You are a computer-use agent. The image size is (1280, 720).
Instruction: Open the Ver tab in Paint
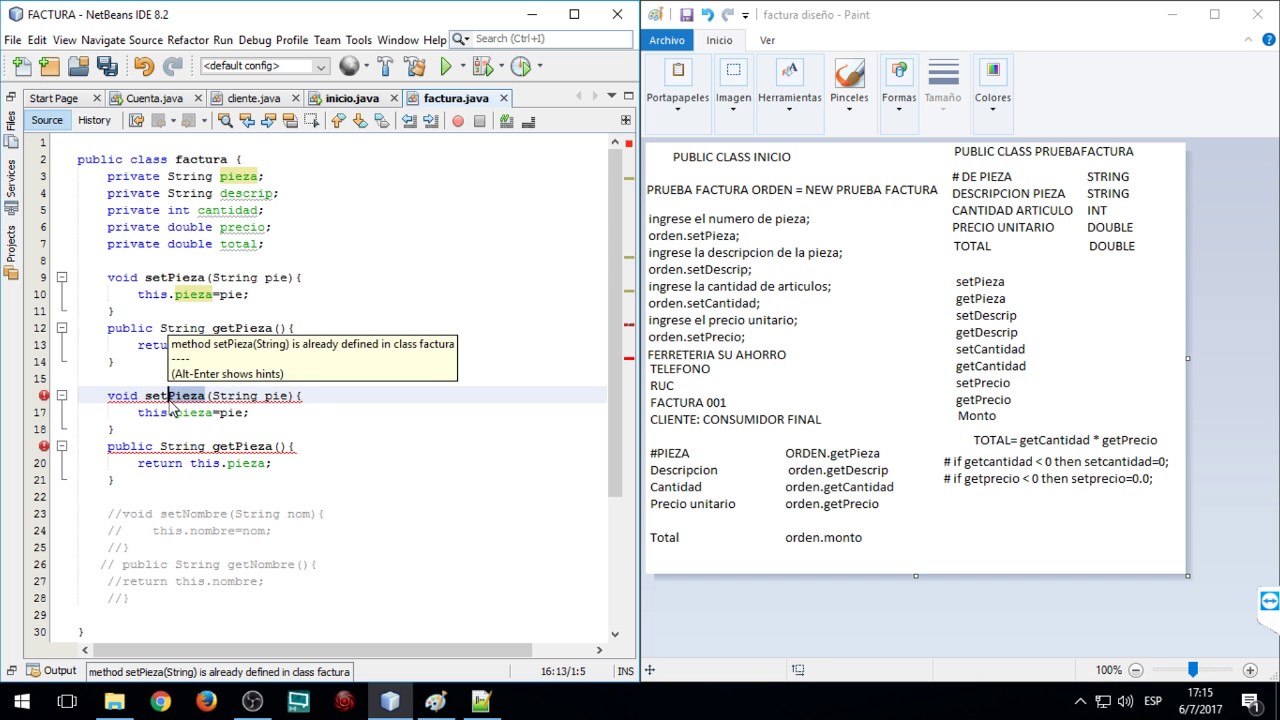tap(767, 40)
